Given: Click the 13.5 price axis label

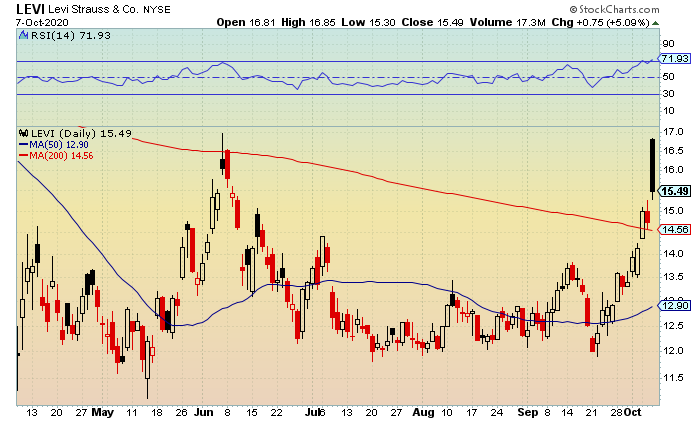Looking at the screenshot, I should tap(673, 277).
